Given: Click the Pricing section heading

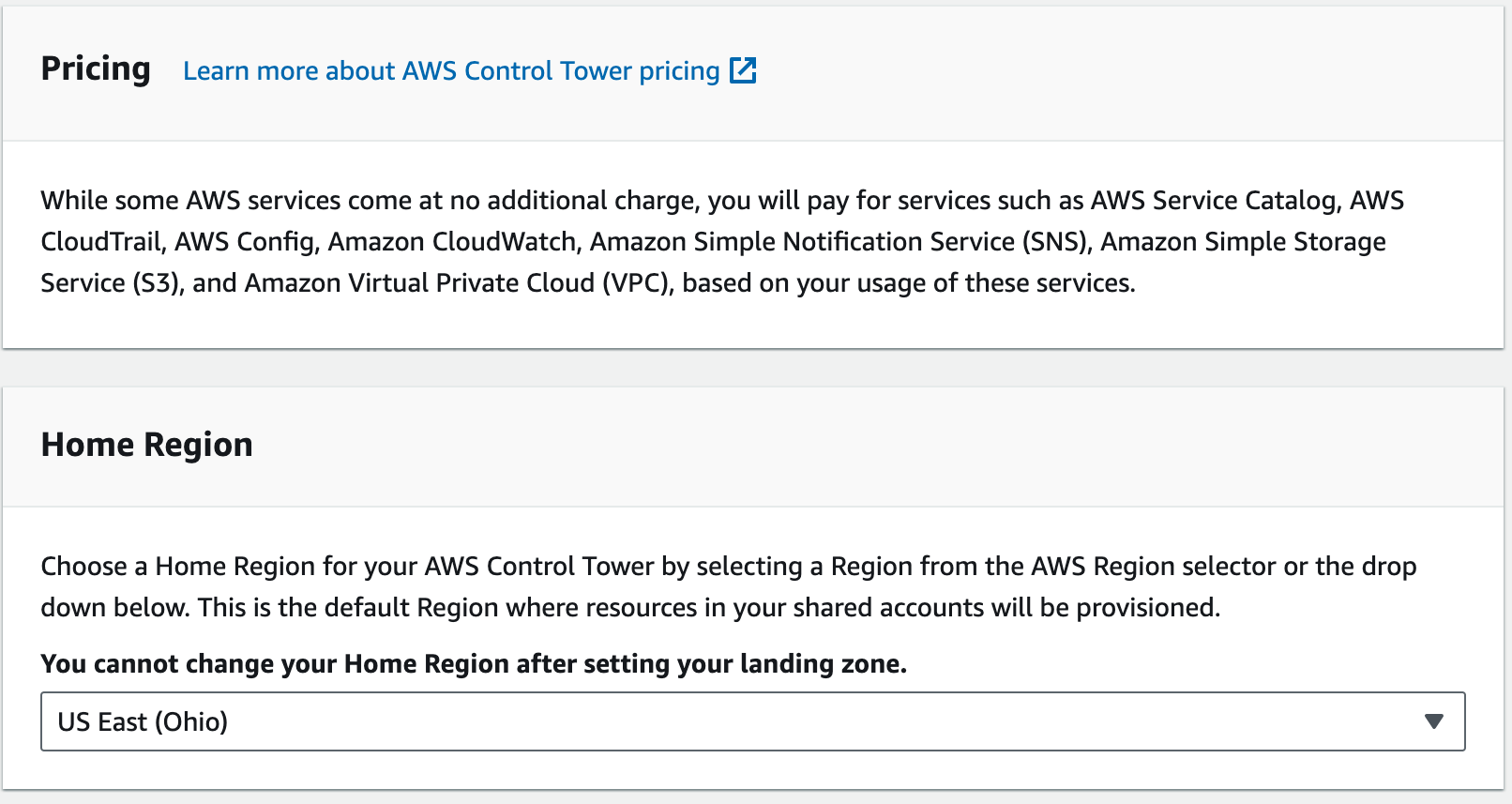Looking at the screenshot, I should (x=96, y=69).
